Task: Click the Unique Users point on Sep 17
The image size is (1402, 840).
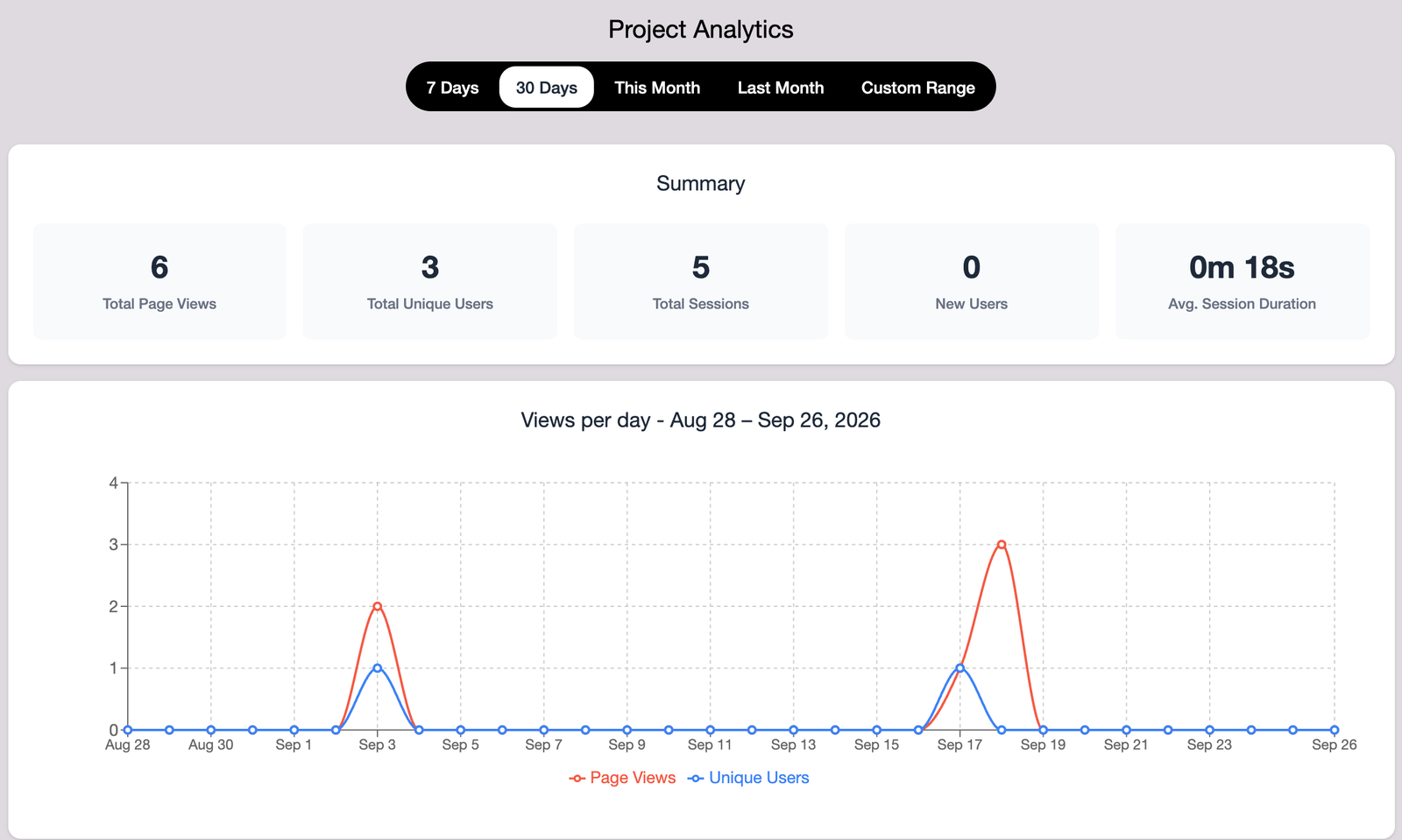Action: (x=960, y=667)
